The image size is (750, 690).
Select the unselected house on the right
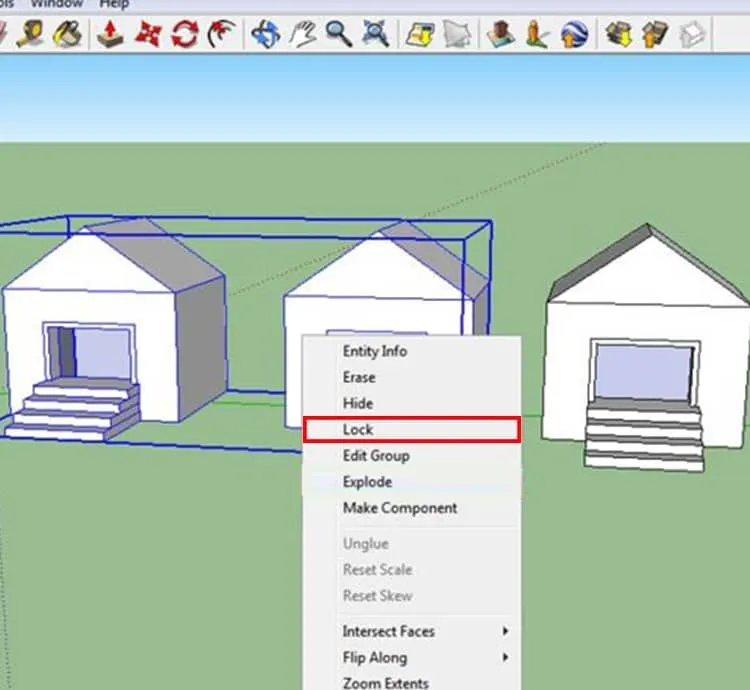[646, 349]
